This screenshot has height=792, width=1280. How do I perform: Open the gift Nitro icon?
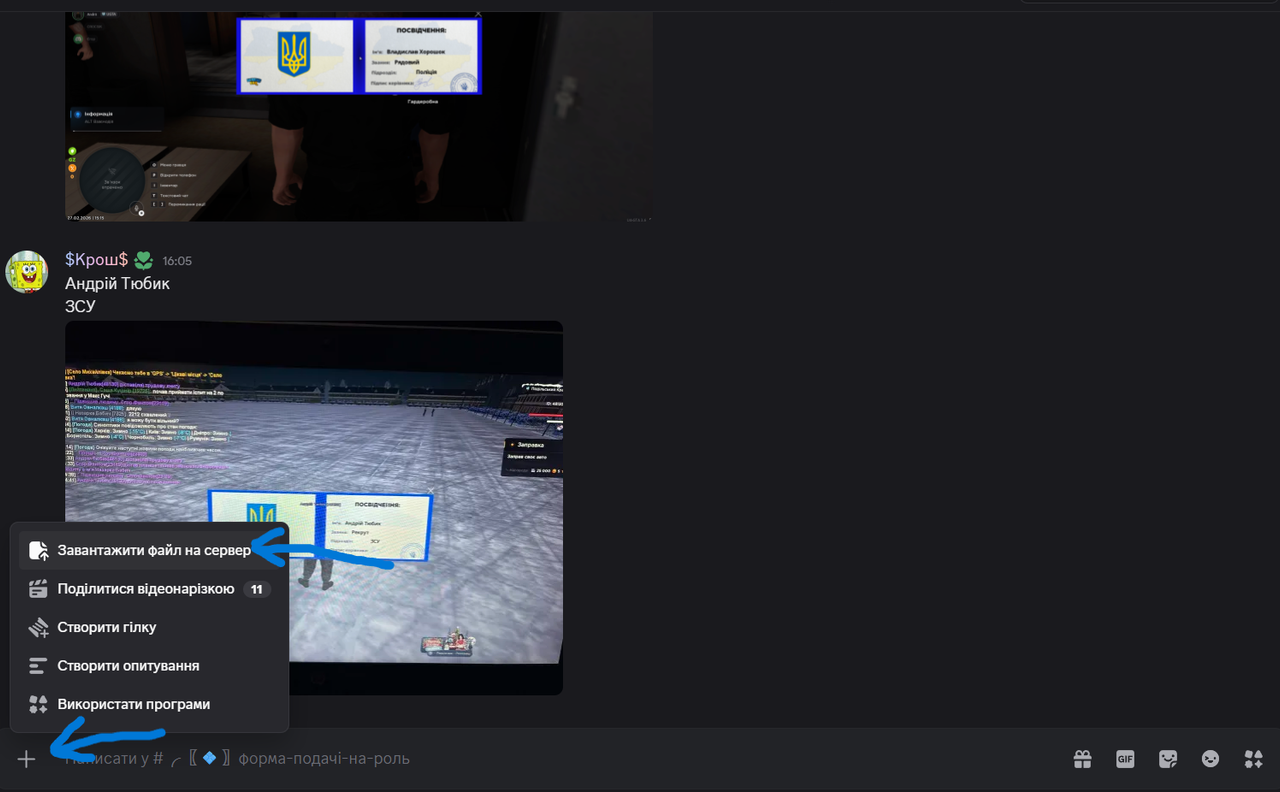(x=1082, y=759)
